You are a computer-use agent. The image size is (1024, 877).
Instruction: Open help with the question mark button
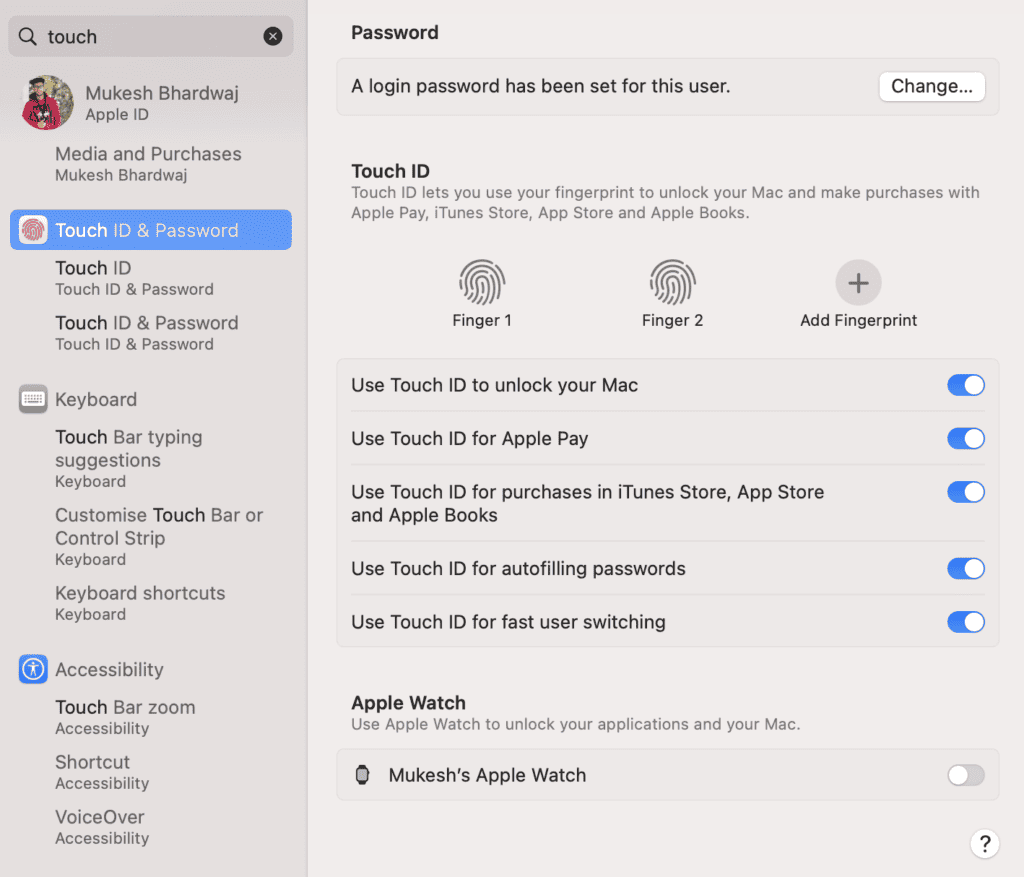[984, 843]
